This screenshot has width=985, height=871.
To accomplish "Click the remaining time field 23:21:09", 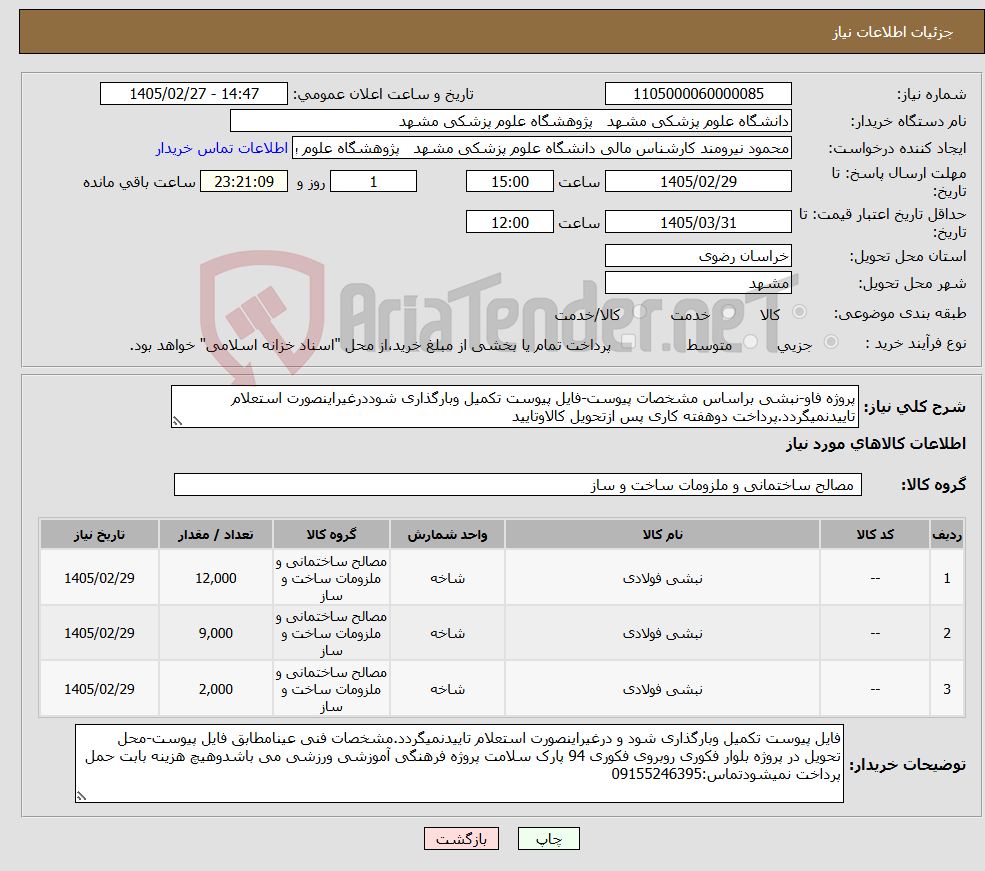I will 244,181.
